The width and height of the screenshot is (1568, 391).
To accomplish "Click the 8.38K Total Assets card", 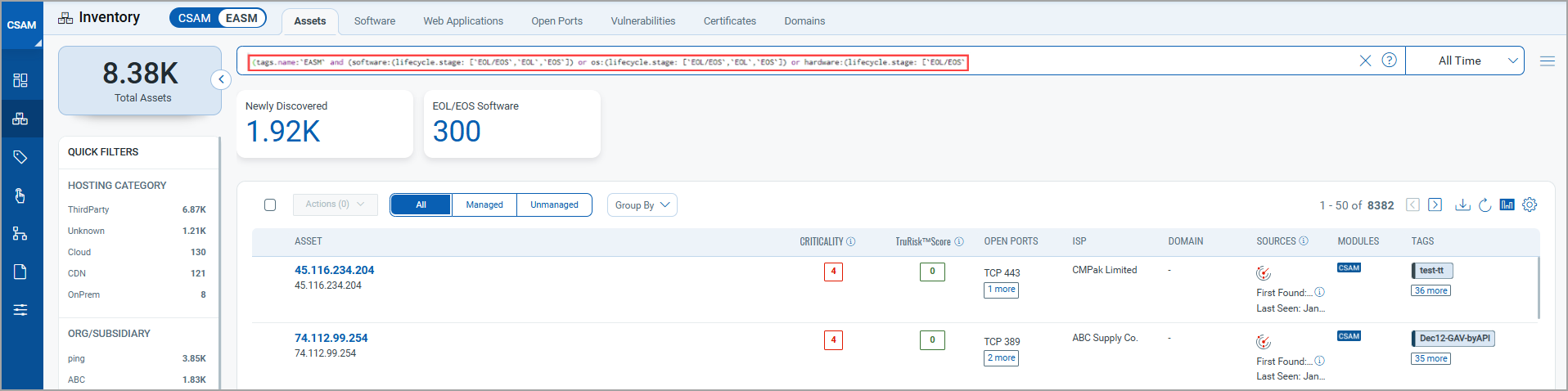I will 140,80.
